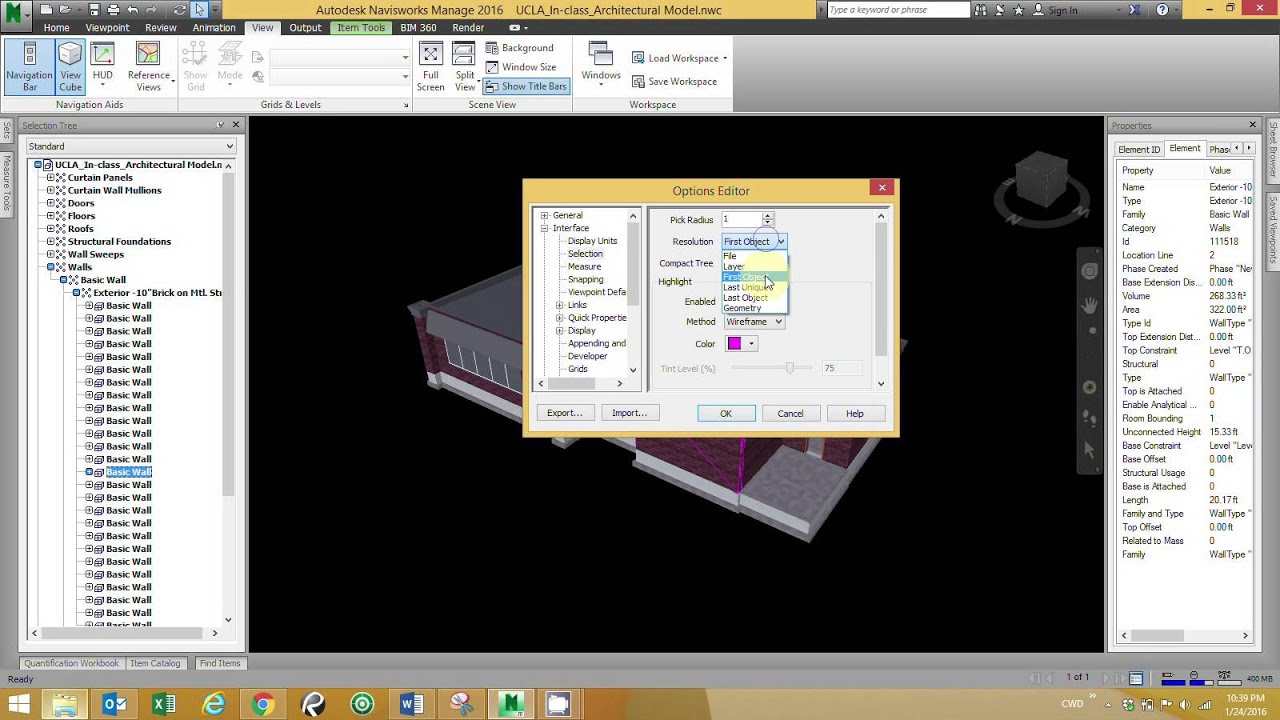This screenshot has height=720, width=1280.
Task: Switch to the Review ribbon tab
Action: tap(160, 28)
